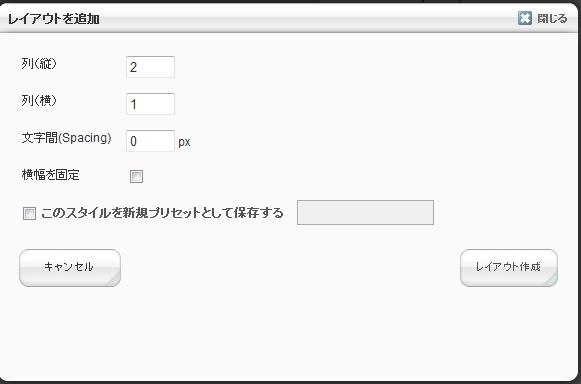Tick the save-as-new-preset checkbox

click(29, 213)
